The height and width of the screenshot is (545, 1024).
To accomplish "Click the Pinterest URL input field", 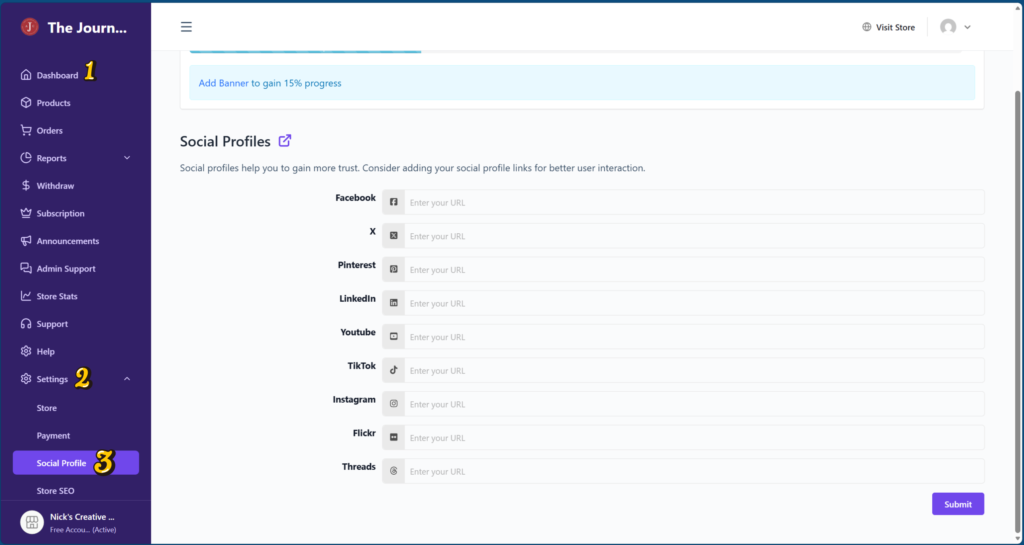I will pos(694,270).
